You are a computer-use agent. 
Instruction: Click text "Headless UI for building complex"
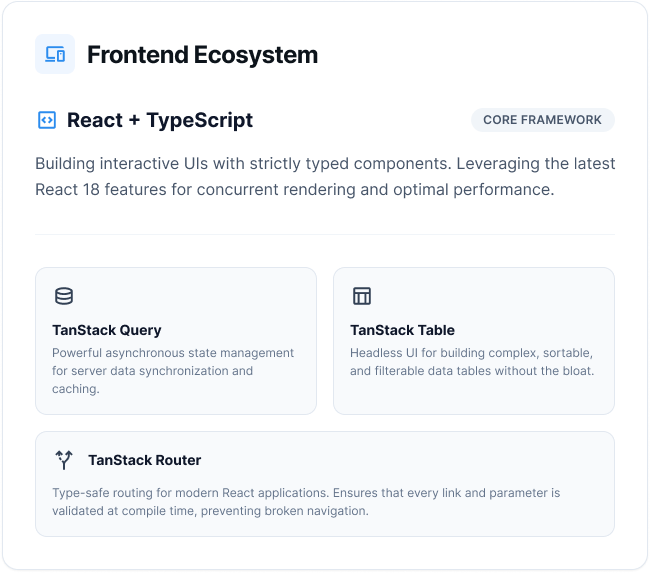[x=444, y=353]
